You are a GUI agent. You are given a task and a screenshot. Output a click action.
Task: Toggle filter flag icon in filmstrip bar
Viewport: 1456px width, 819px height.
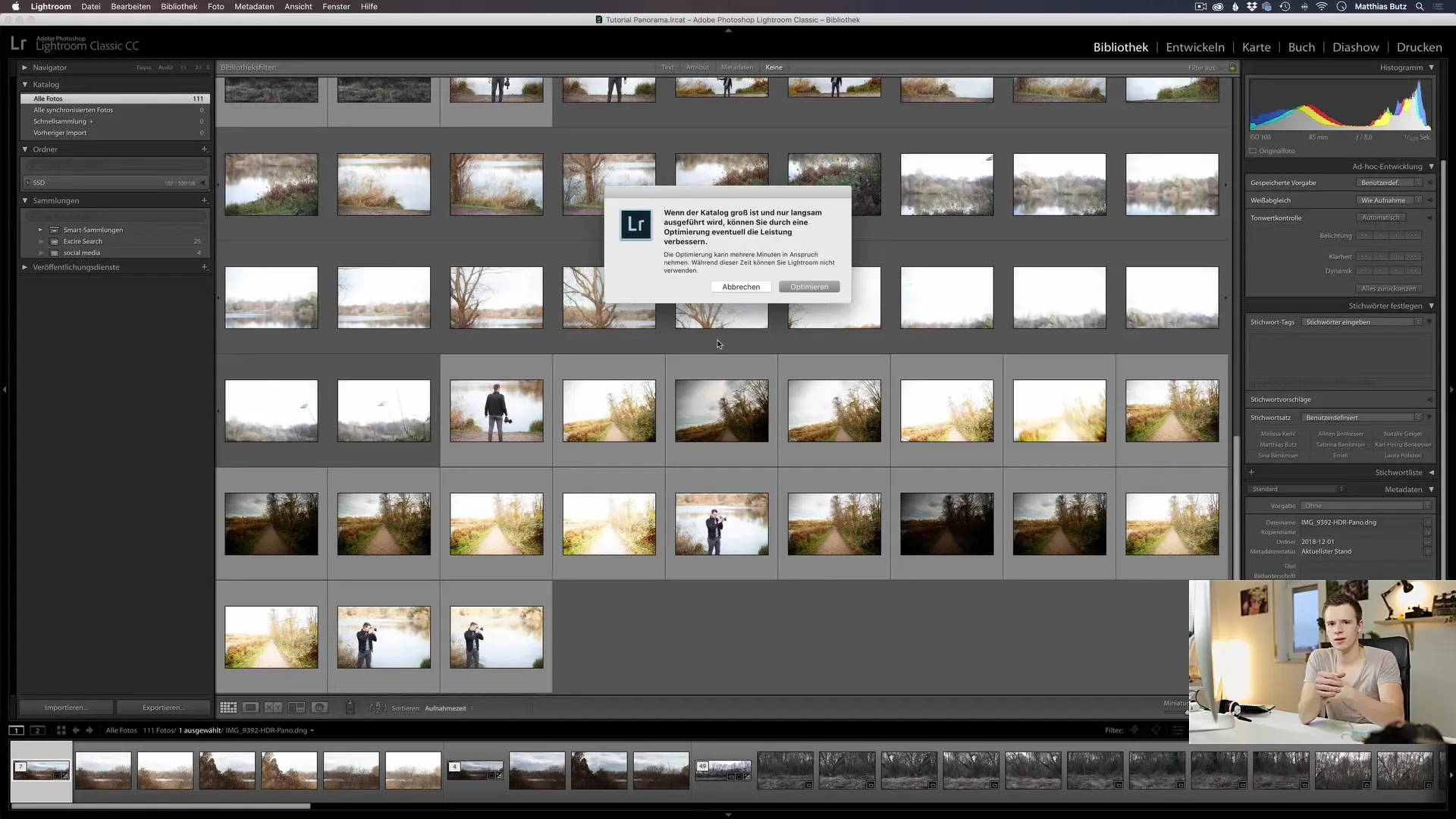(1134, 730)
